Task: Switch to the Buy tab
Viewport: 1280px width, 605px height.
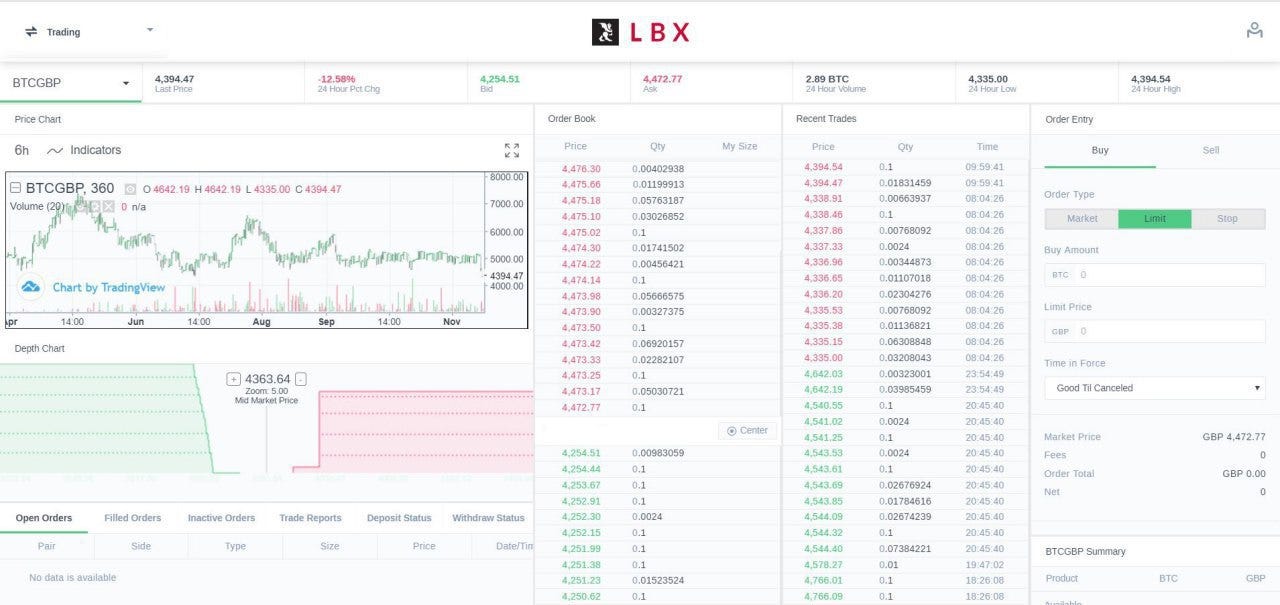Action: coord(1100,150)
